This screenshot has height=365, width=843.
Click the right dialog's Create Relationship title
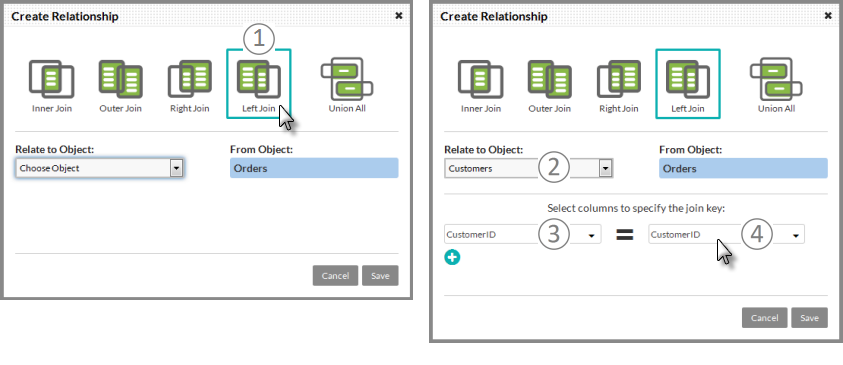(x=494, y=16)
